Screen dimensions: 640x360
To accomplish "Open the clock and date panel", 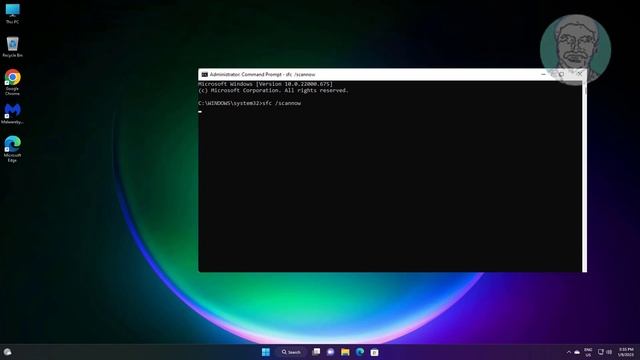I will pos(626,352).
